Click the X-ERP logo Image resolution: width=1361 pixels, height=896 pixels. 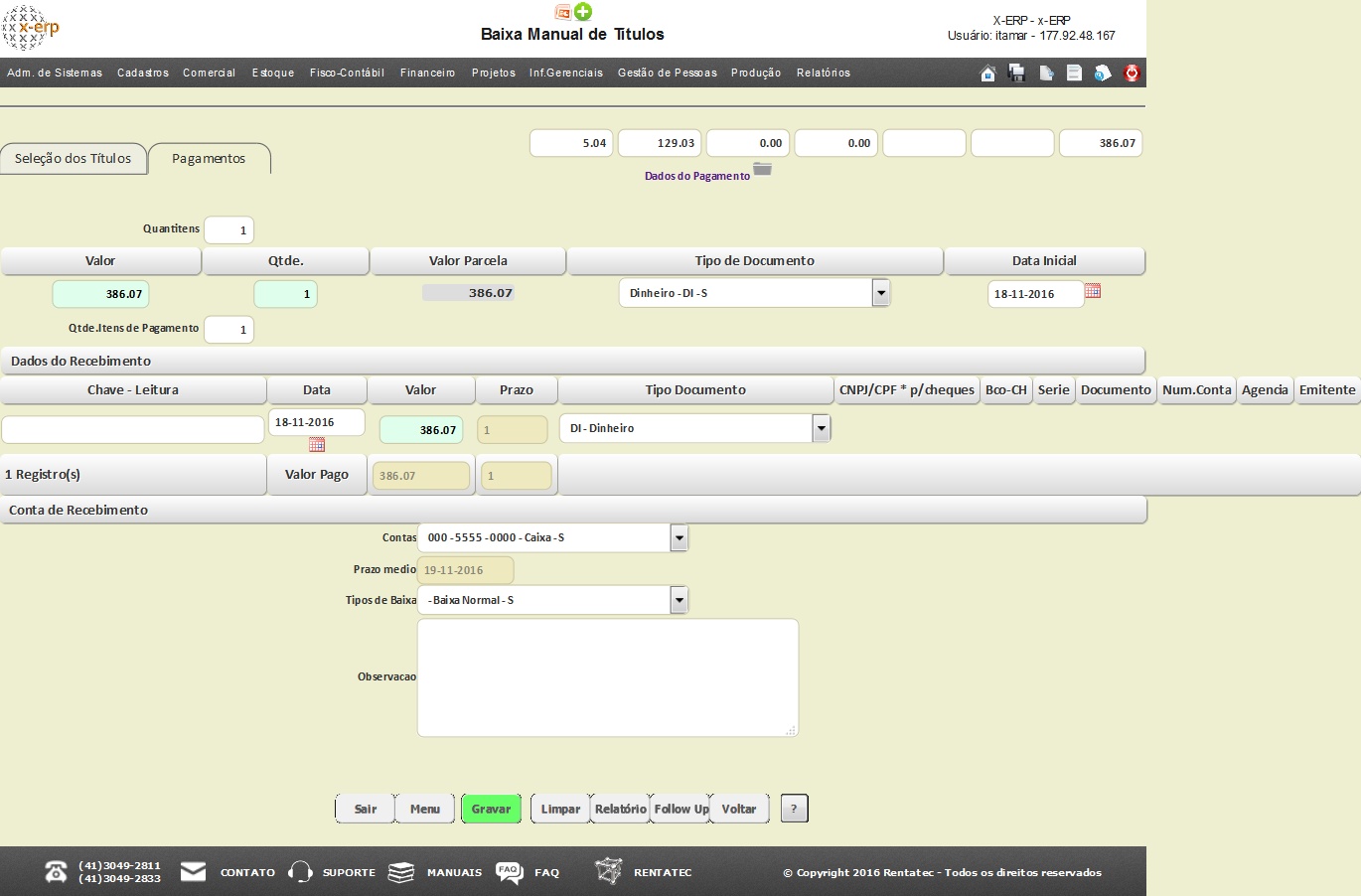tap(31, 28)
